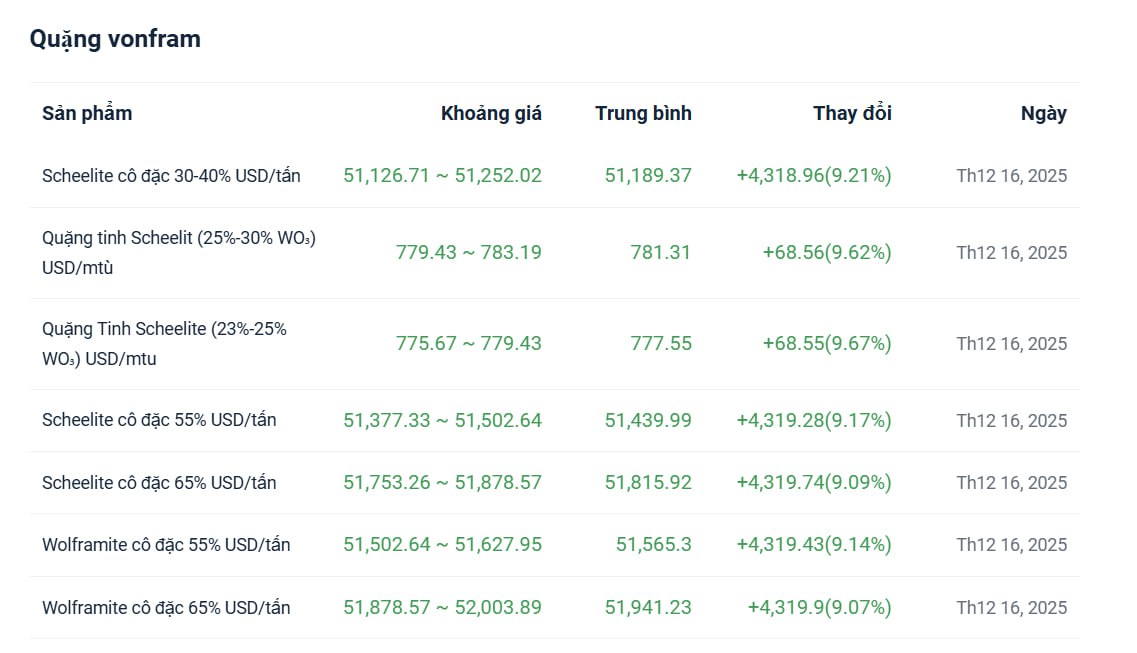Click the 'Khoảng giá' column header
This screenshot has height=653, width=1137.
coord(491,113)
